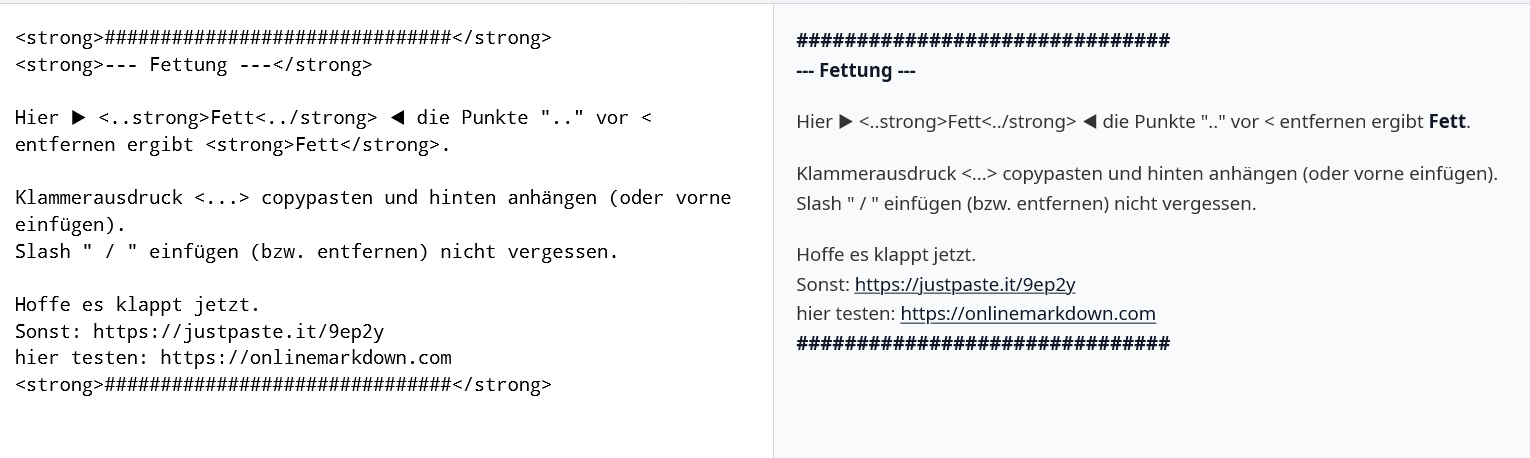Click the "--- Fettung ---" source line in the editor
This screenshot has width=1530, height=458.
tap(193, 65)
